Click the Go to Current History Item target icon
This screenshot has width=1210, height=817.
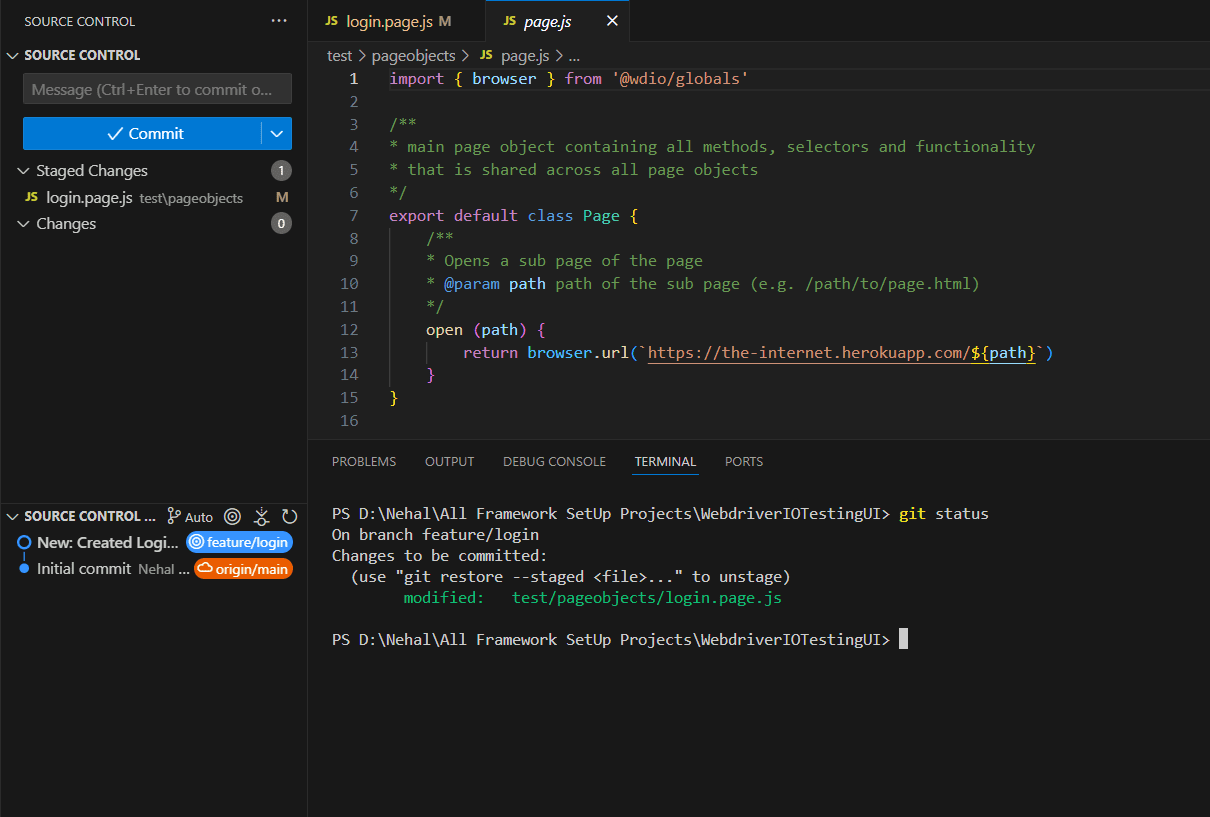233,516
